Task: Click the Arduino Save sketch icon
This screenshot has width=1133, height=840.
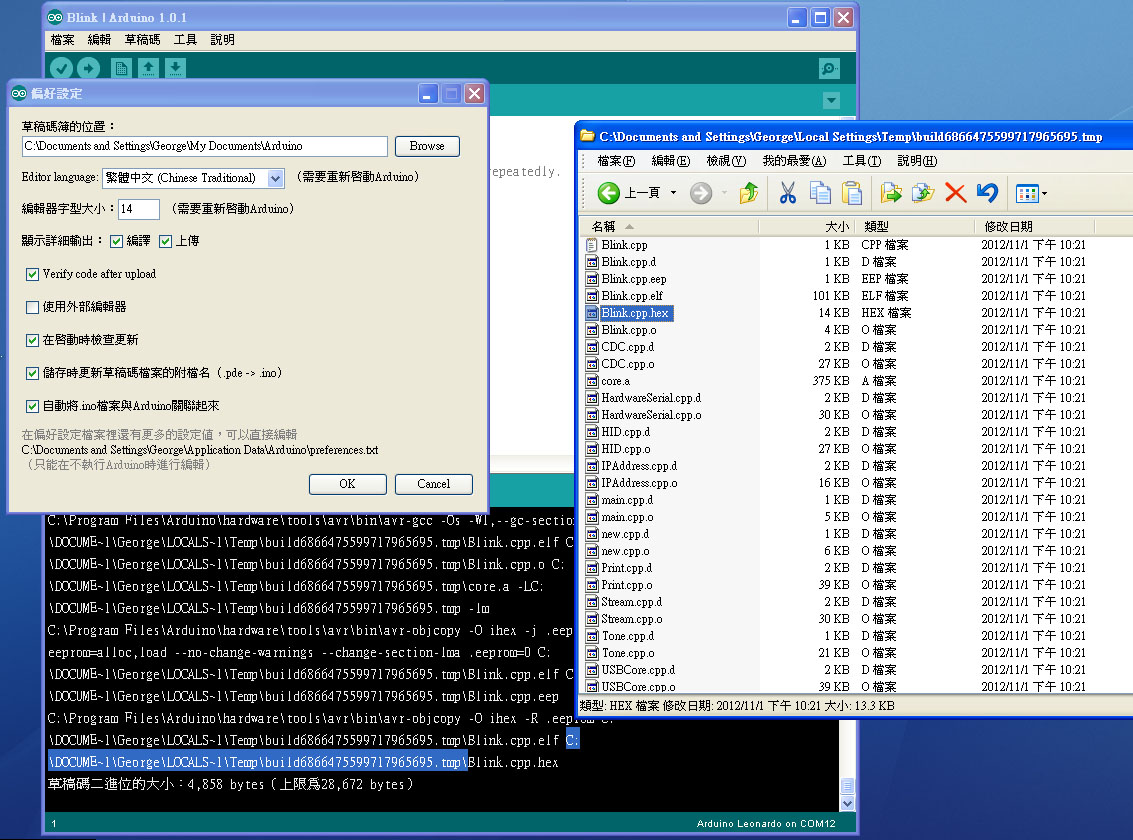Action: (x=175, y=68)
